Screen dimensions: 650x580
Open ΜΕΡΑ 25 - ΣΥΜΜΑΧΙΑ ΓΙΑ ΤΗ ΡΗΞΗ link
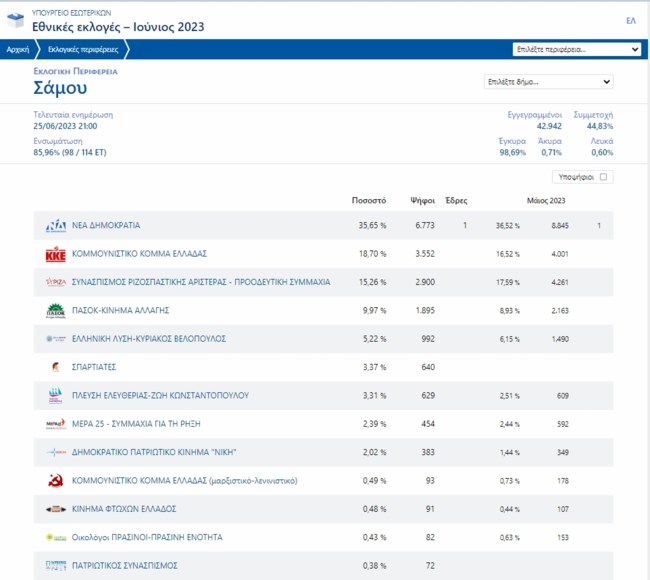click(x=136, y=424)
